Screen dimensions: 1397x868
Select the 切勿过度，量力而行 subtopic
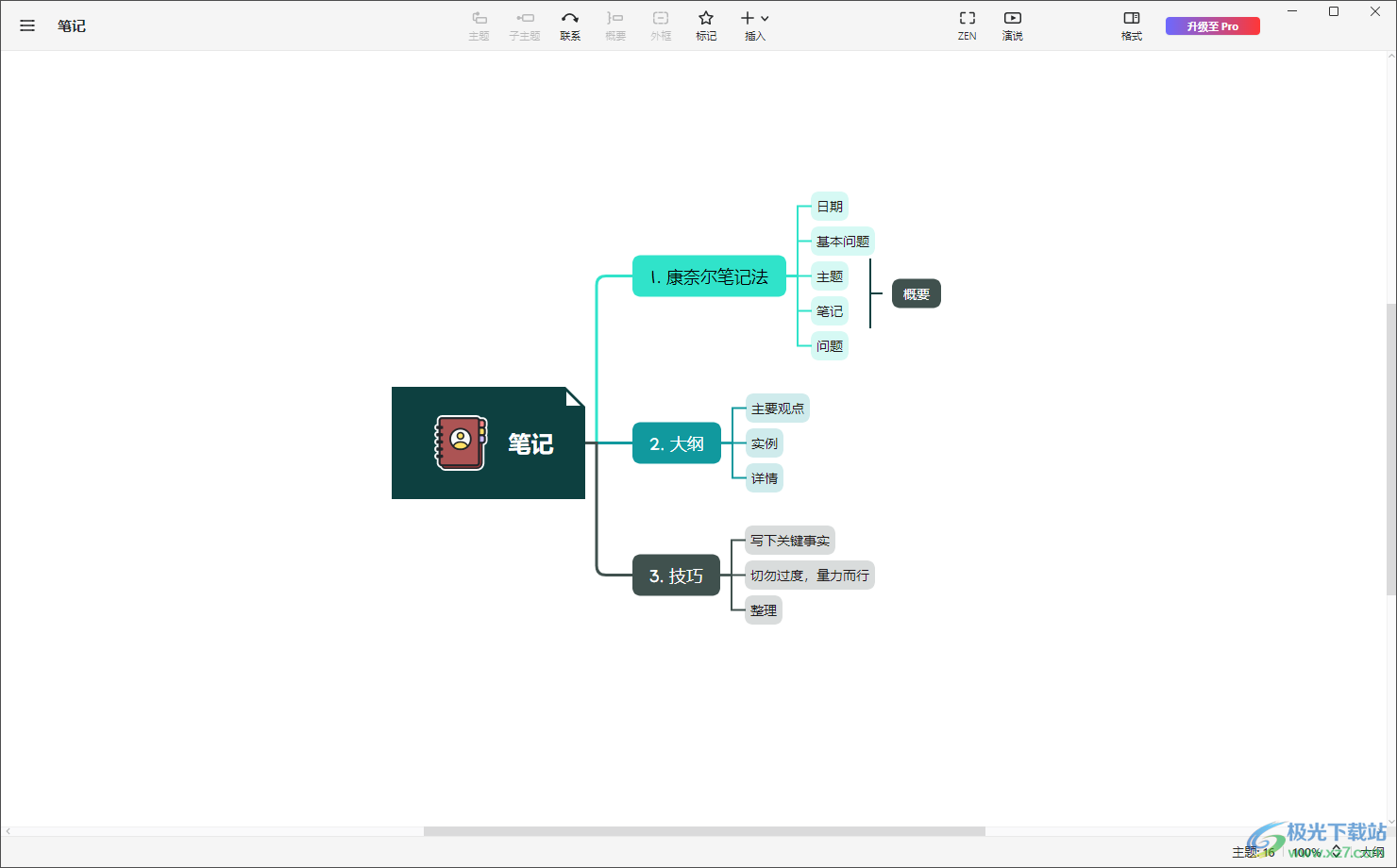coord(810,576)
